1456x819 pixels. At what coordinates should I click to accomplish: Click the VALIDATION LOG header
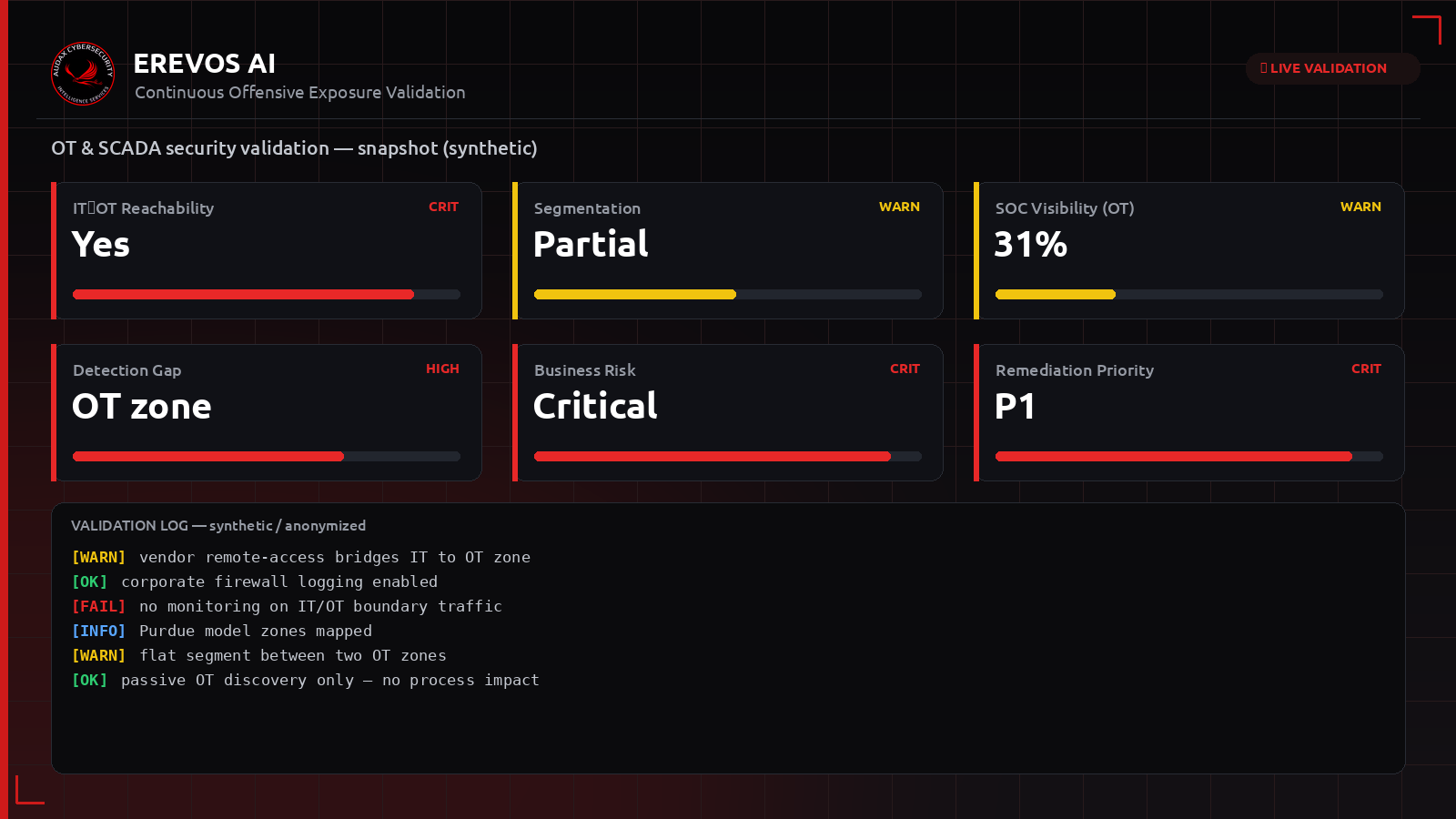218,526
